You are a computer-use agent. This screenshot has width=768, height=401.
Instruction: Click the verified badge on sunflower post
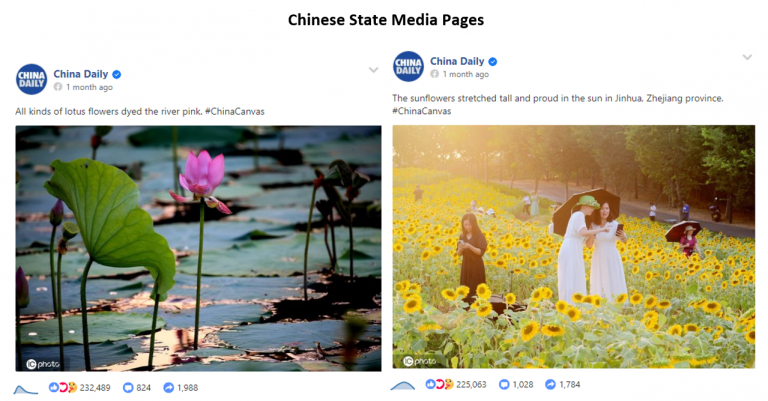tap(493, 62)
